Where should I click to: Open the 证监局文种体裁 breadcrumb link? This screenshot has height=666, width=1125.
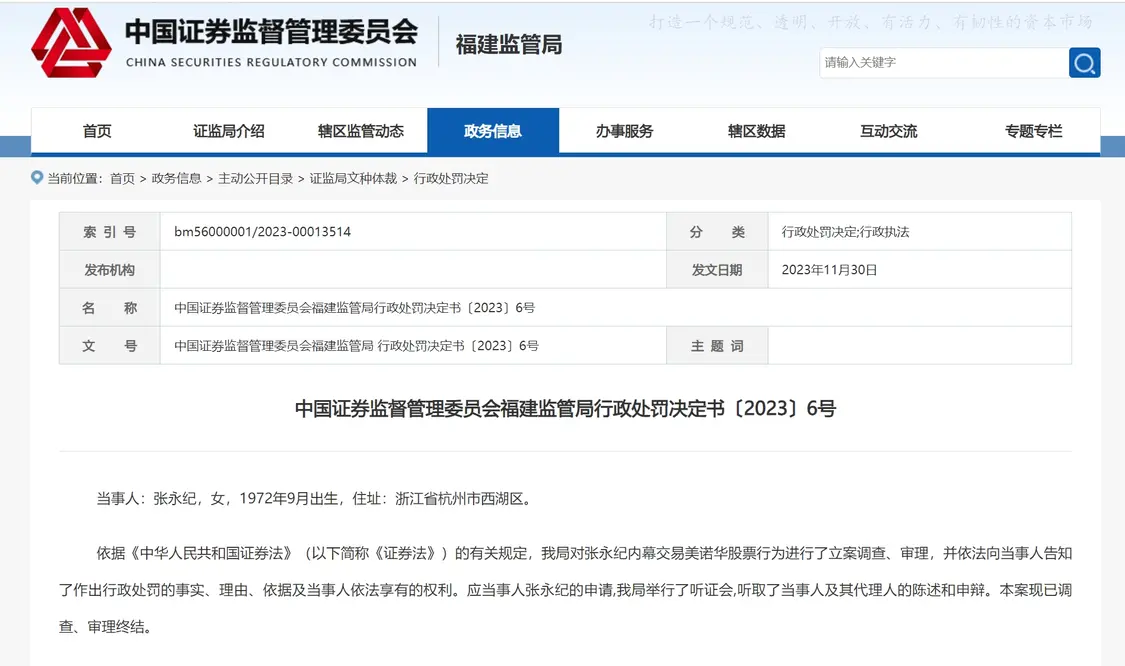pos(353,179)
